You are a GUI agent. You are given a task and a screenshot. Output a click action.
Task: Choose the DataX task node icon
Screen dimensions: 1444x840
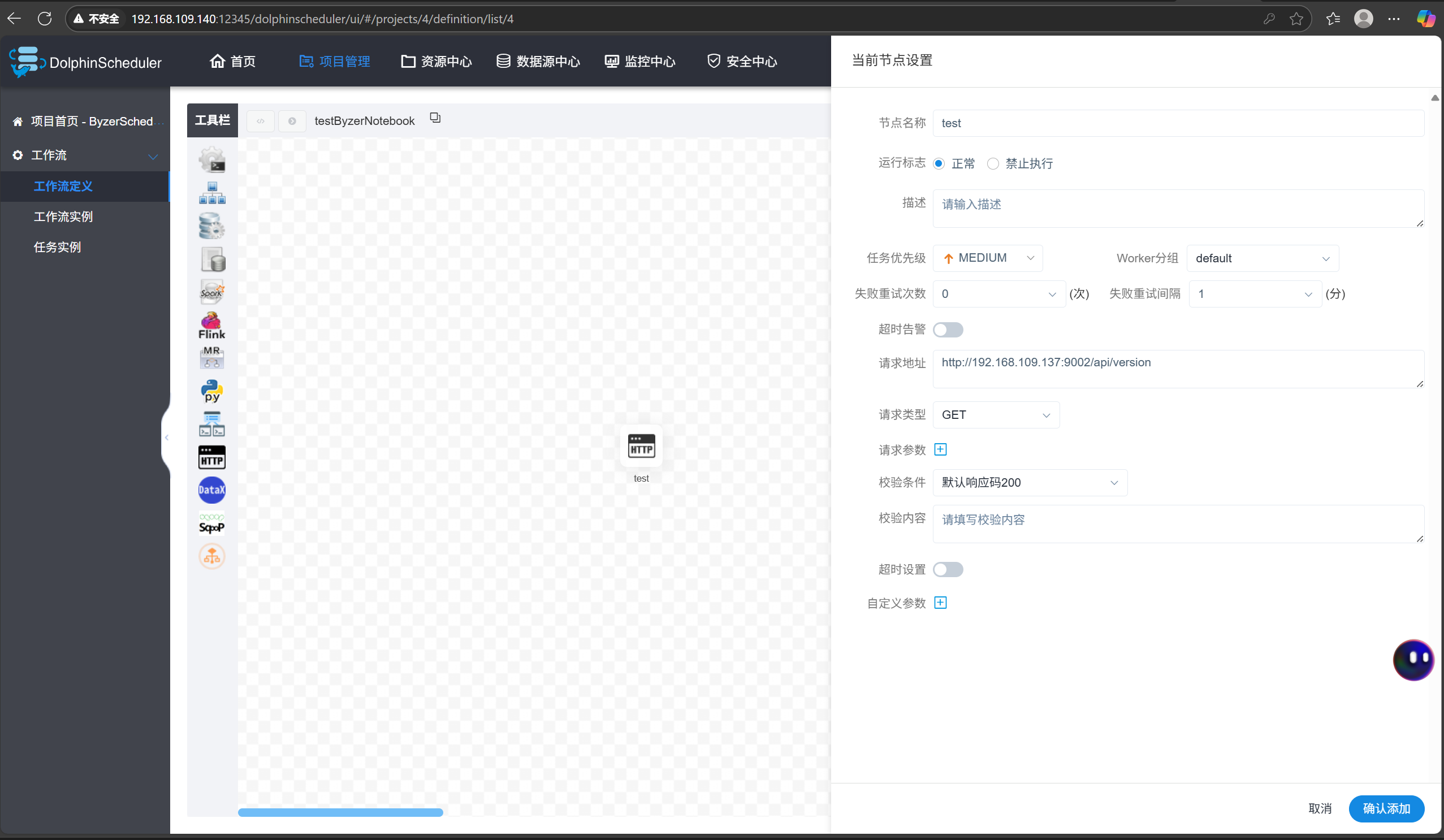[x=211, y=490]
